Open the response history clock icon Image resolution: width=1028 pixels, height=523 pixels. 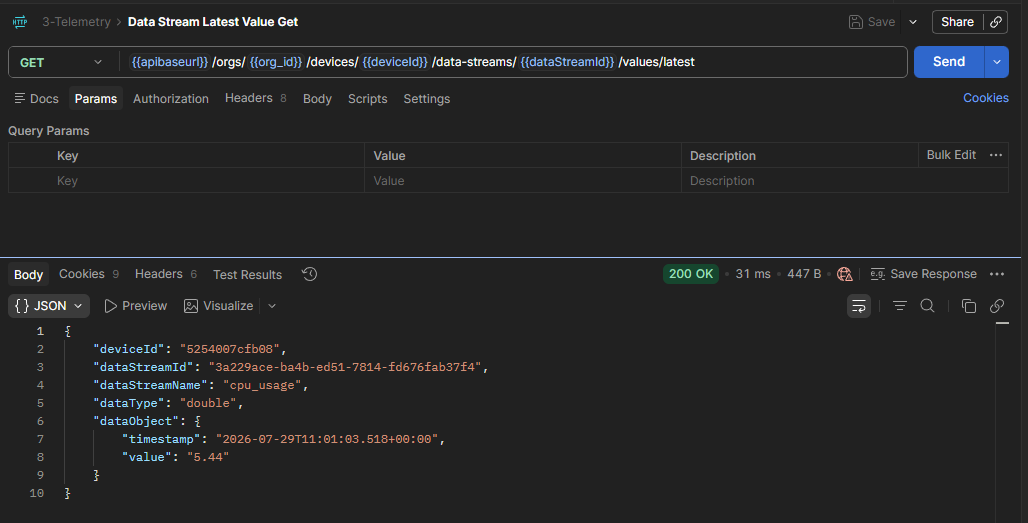coord(309,274)
